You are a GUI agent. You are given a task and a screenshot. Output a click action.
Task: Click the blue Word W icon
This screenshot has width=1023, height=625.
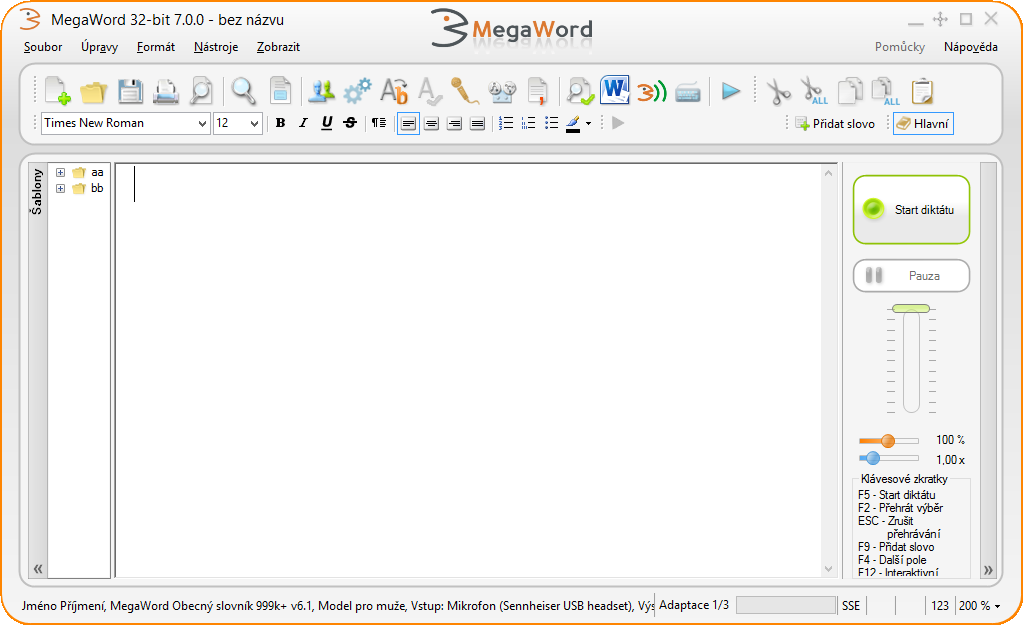coord(615,90)
